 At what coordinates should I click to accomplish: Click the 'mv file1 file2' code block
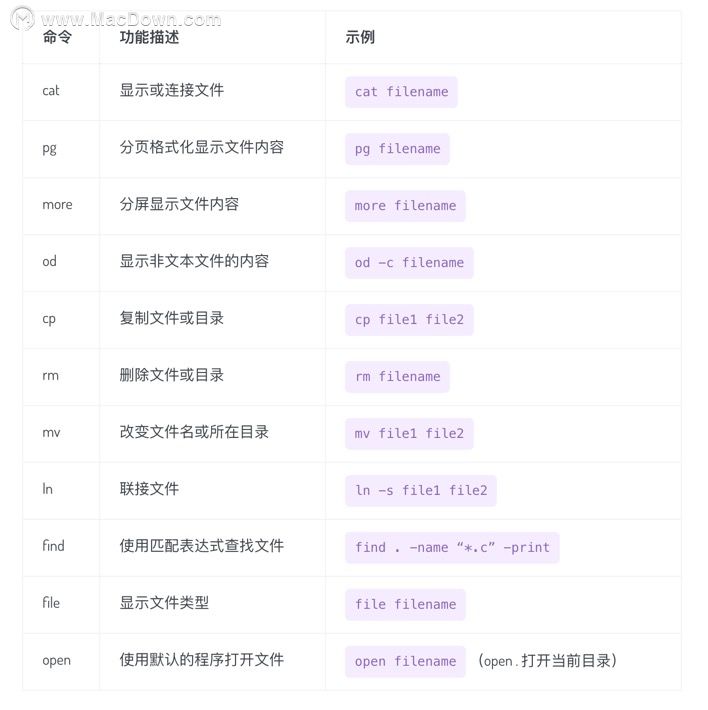click(409, 434)
